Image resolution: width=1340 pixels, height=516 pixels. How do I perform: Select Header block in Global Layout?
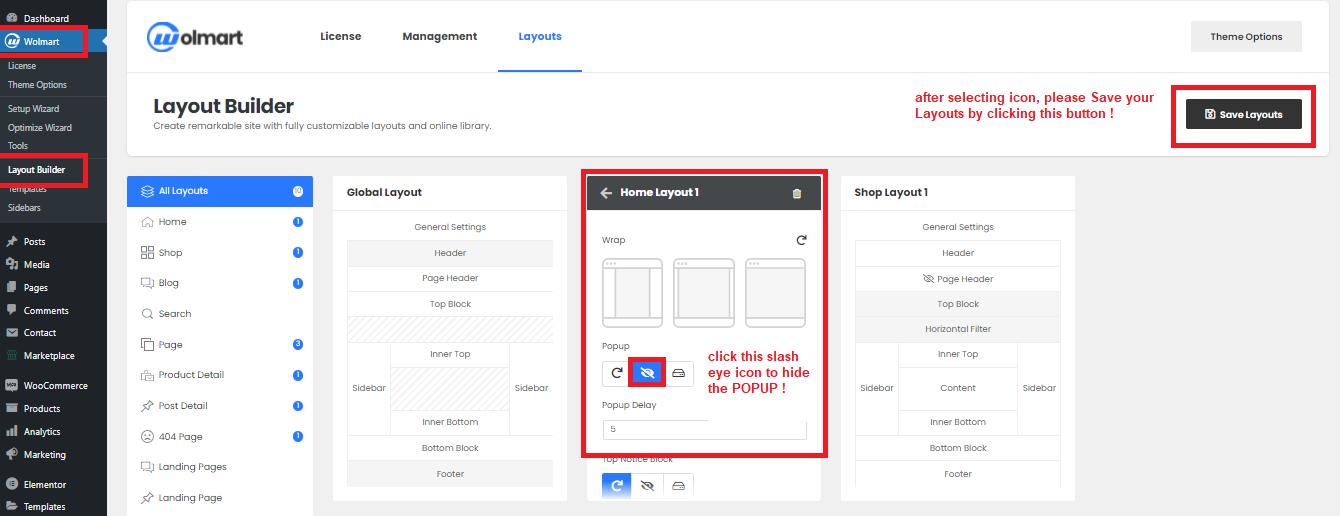450,253
